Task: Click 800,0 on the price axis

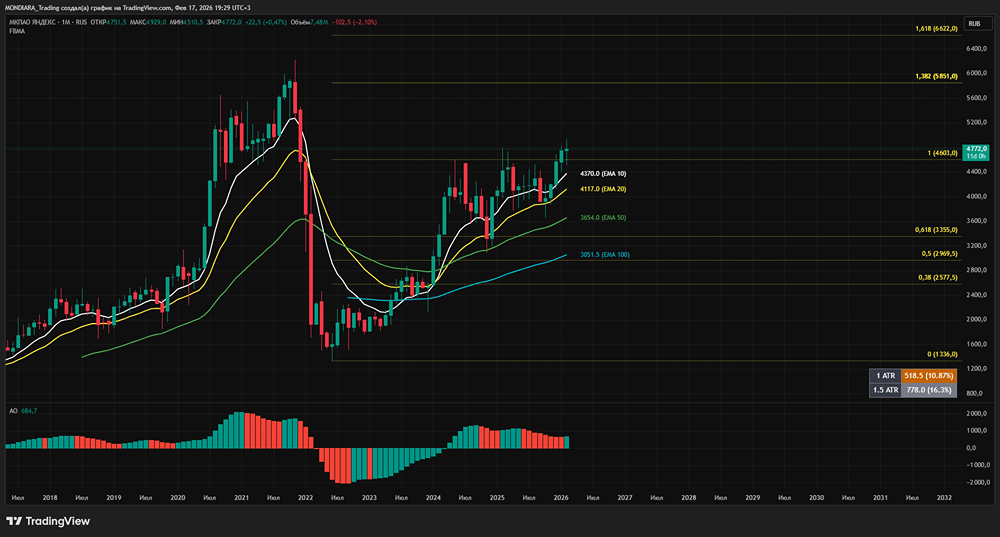Action: 974,394
